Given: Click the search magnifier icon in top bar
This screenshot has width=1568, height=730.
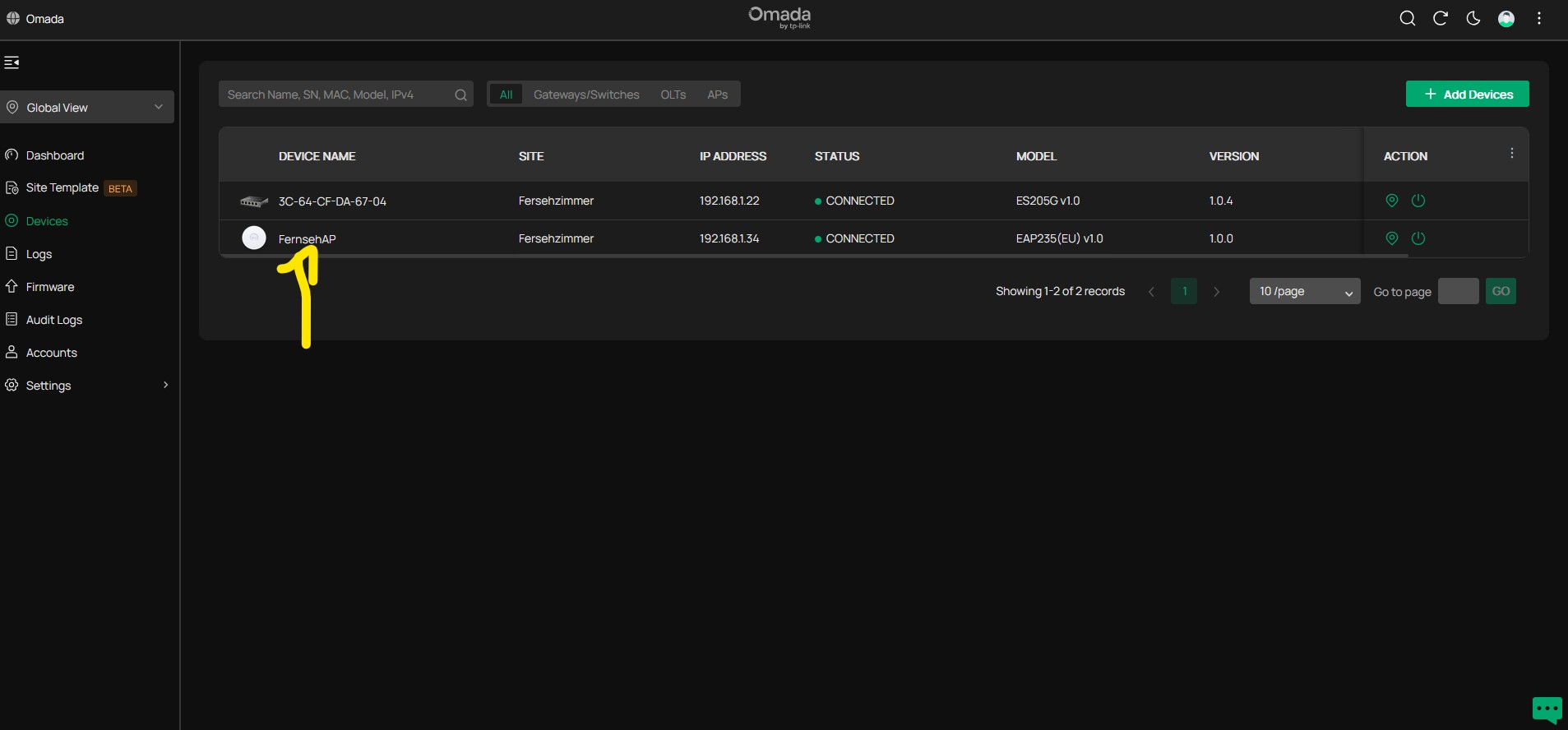Looking at the screenshot, I should [x=1407, y=19].
